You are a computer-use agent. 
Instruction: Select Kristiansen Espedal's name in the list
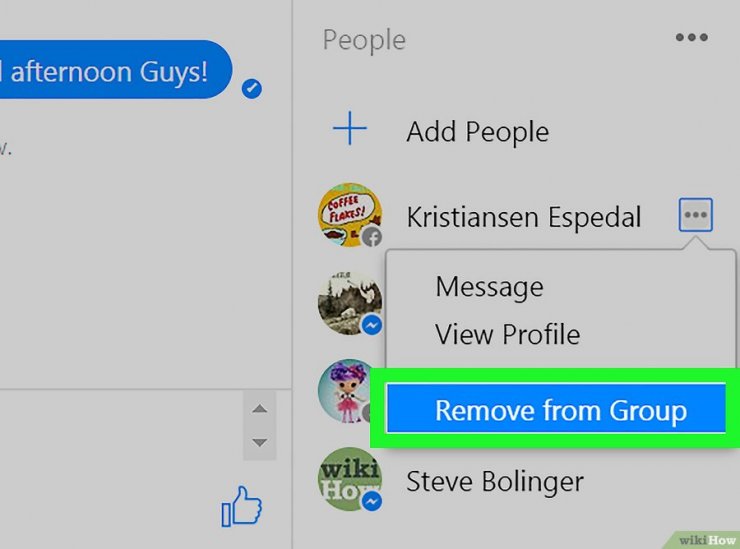524,217
